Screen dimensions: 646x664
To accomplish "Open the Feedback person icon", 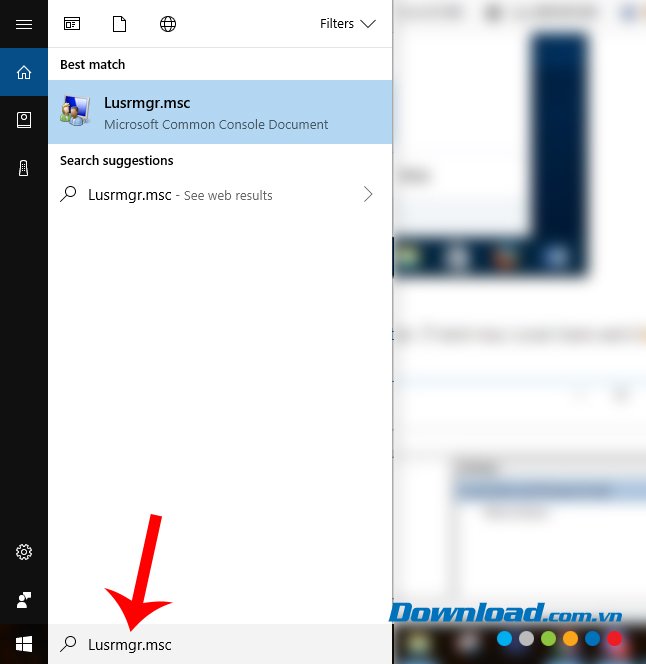I will tap(24, 600).
